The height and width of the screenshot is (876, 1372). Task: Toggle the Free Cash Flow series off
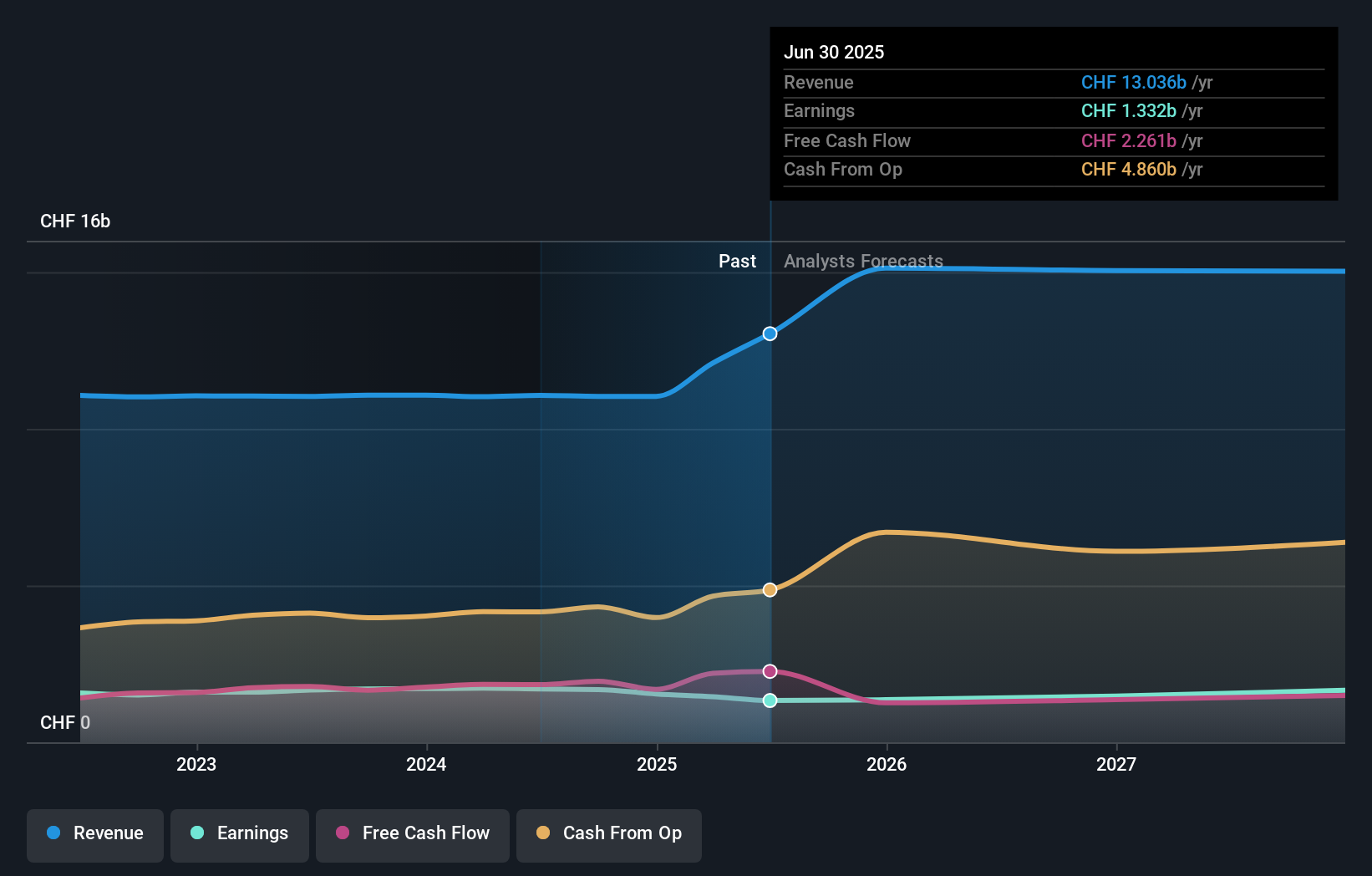tap(412, 835)
